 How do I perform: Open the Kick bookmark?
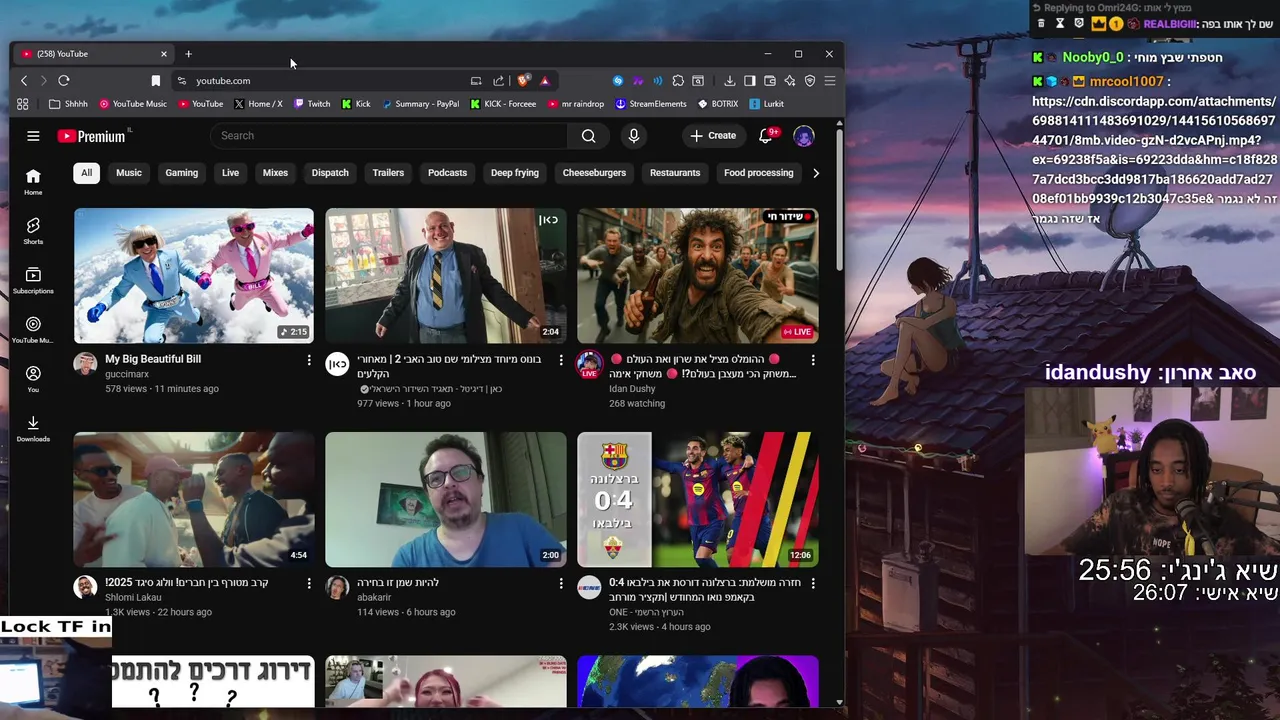(356, 104)
